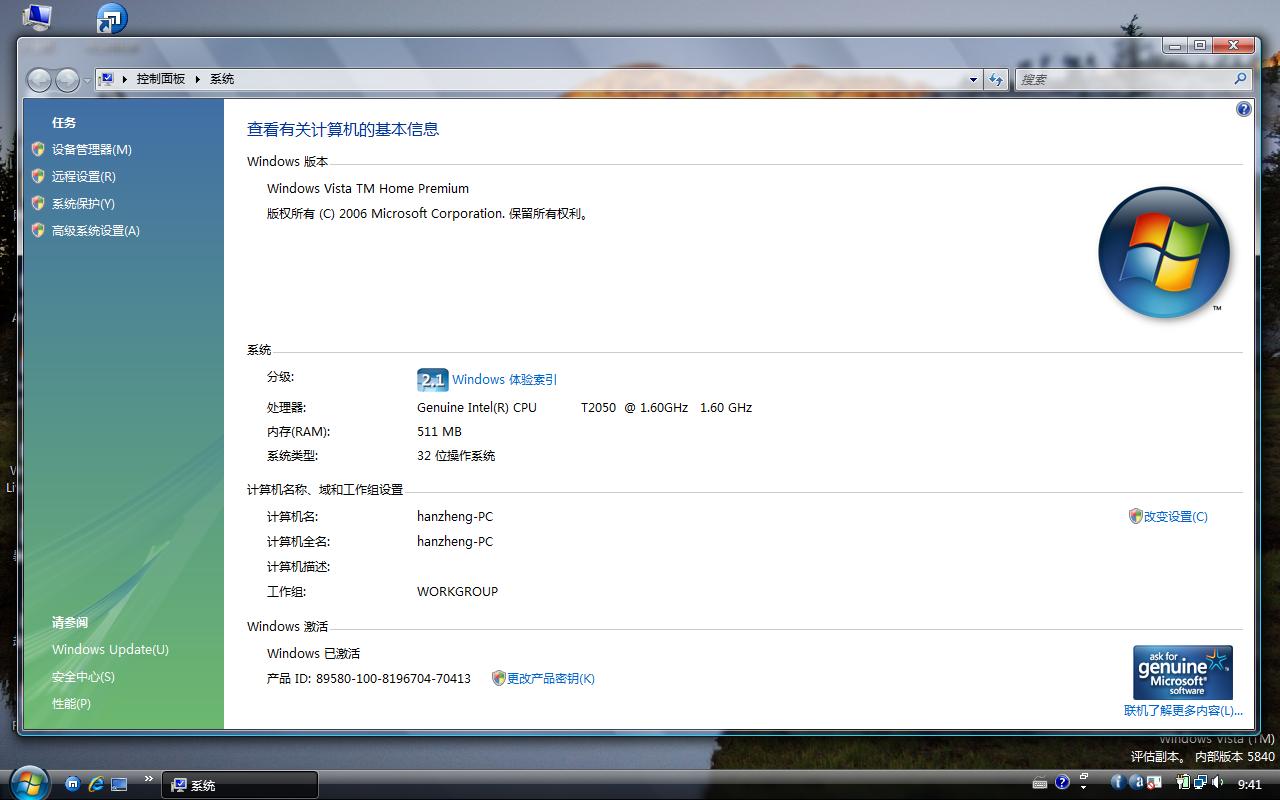Click the blue shortcut icon on the desktop
The height and width of the screenshot is (800, 1280).
112,18
